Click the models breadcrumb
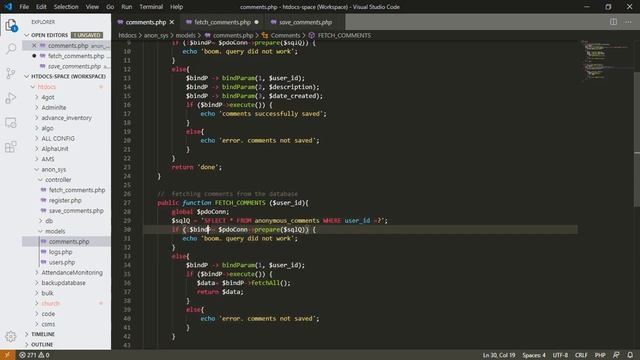640x360 pixels. pos(185,36)
